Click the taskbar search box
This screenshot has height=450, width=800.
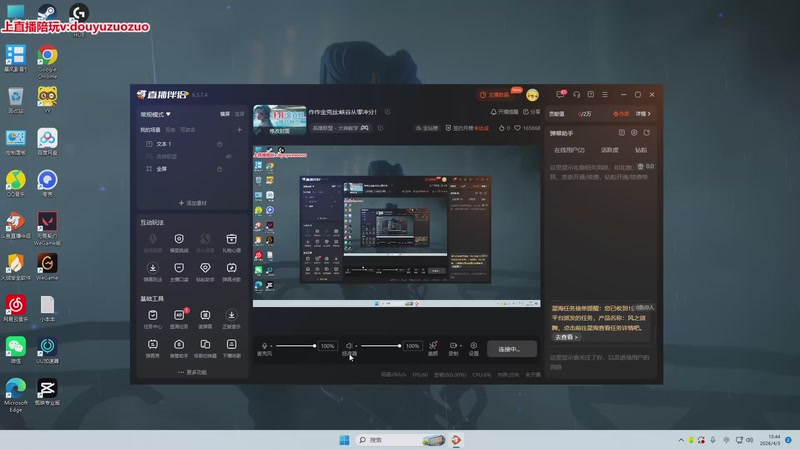(x=401, y=440)
